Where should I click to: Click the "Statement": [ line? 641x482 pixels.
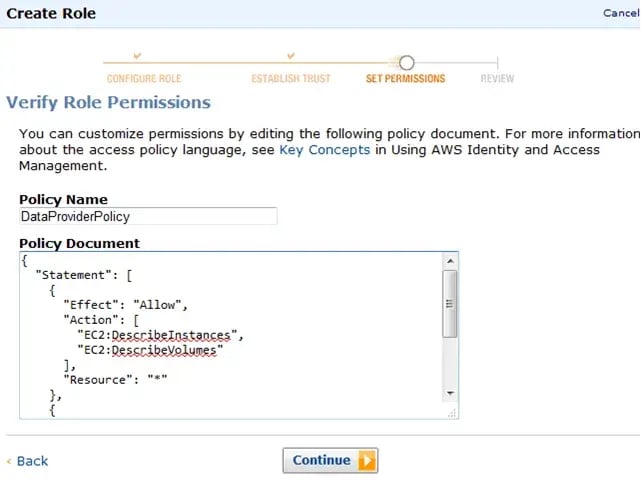[x=84, y=275]
